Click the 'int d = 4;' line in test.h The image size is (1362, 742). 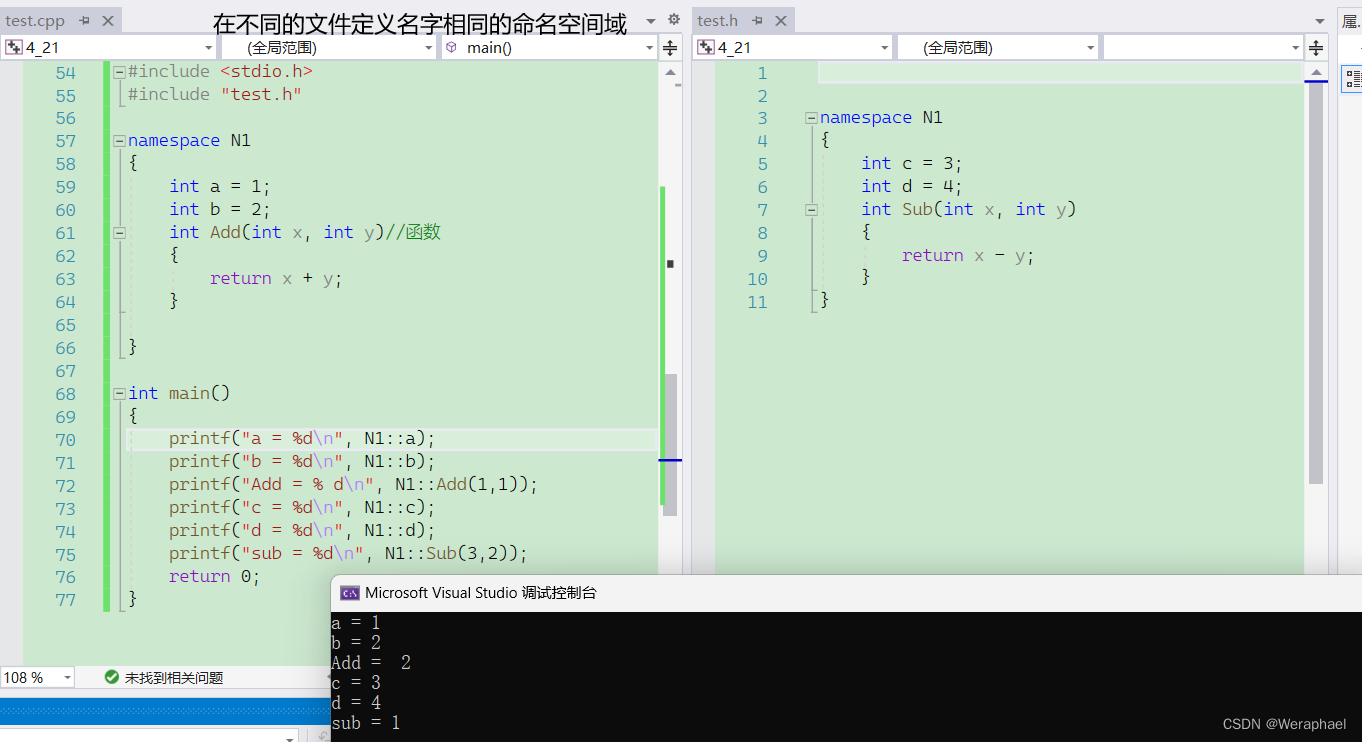click(x=912, y=187)
